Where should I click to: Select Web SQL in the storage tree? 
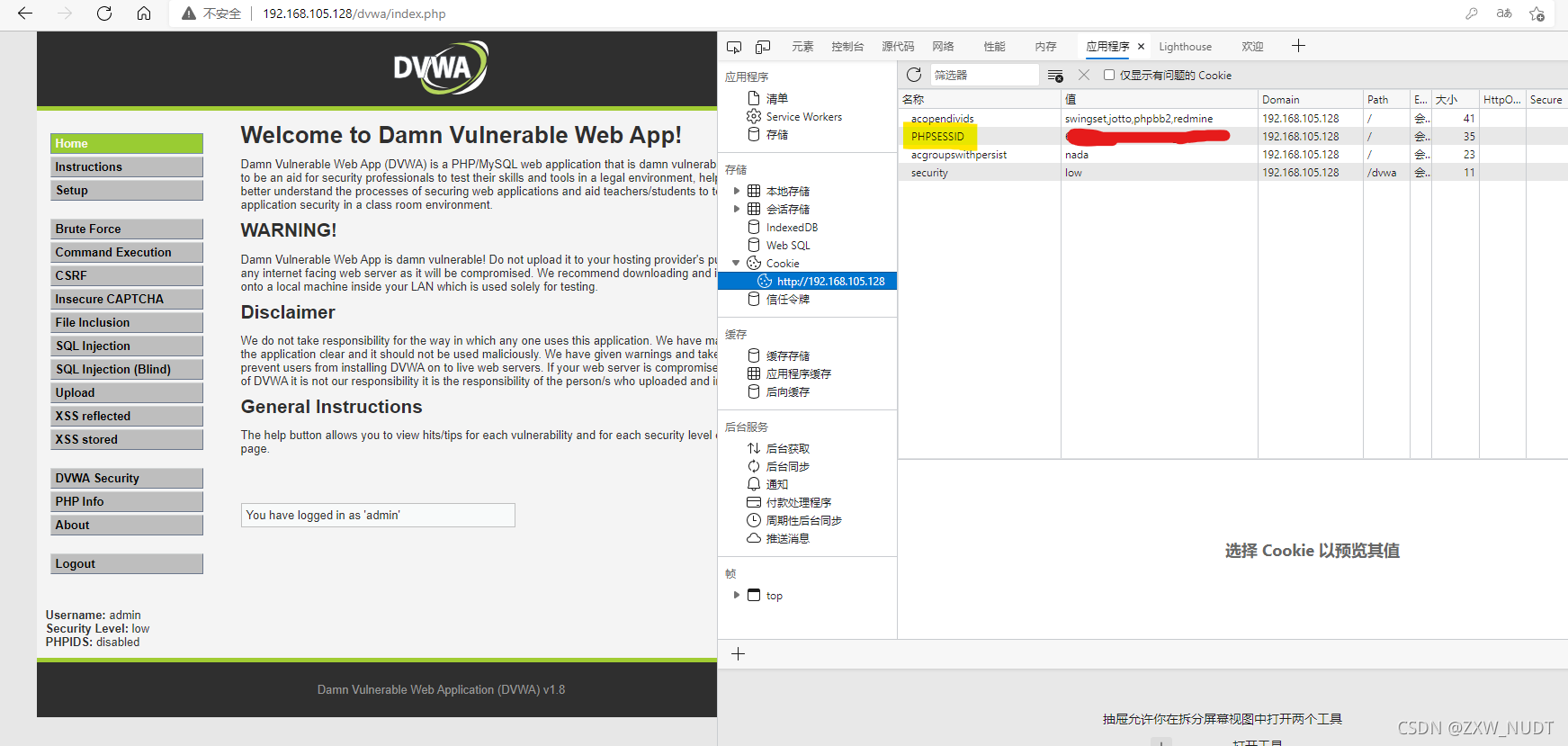778,245
